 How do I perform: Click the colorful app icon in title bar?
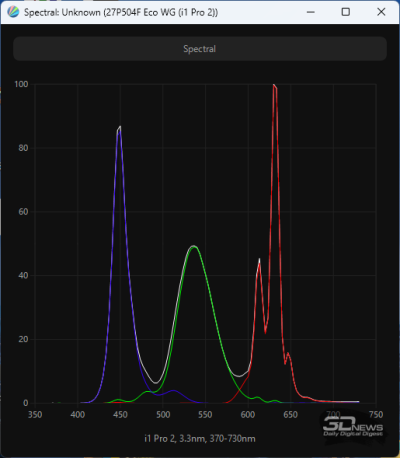point(13,12)
